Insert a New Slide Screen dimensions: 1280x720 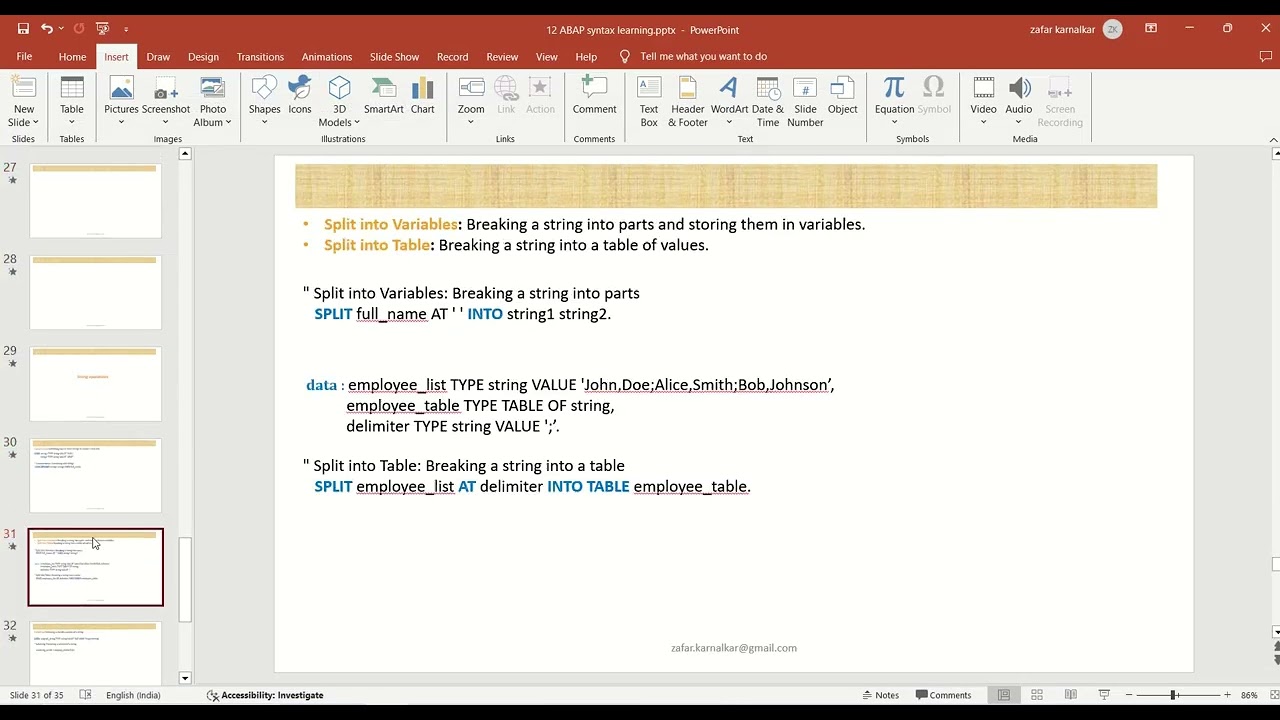[23, 102]
